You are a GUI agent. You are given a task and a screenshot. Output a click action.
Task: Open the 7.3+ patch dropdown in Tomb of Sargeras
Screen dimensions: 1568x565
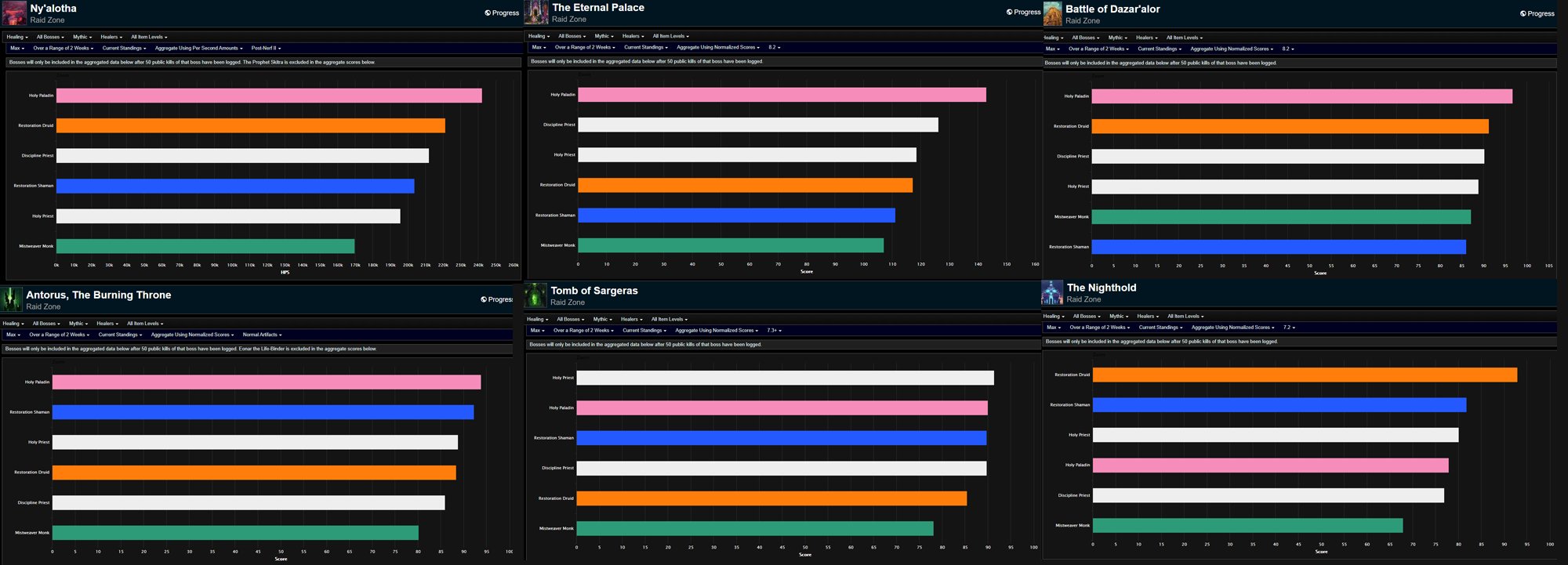(774, 331)
